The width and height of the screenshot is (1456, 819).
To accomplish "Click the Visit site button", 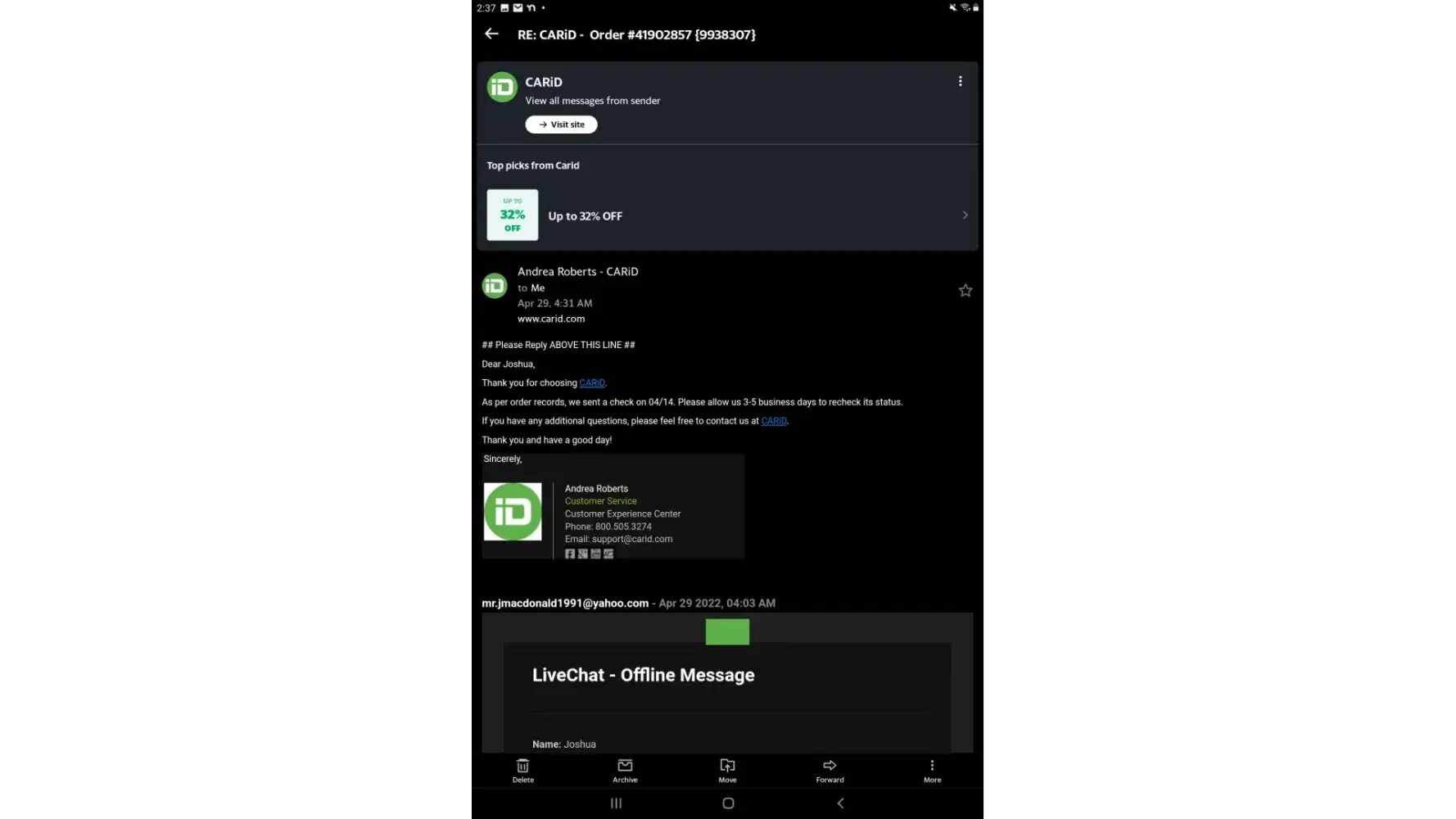I will click(561, 124).
